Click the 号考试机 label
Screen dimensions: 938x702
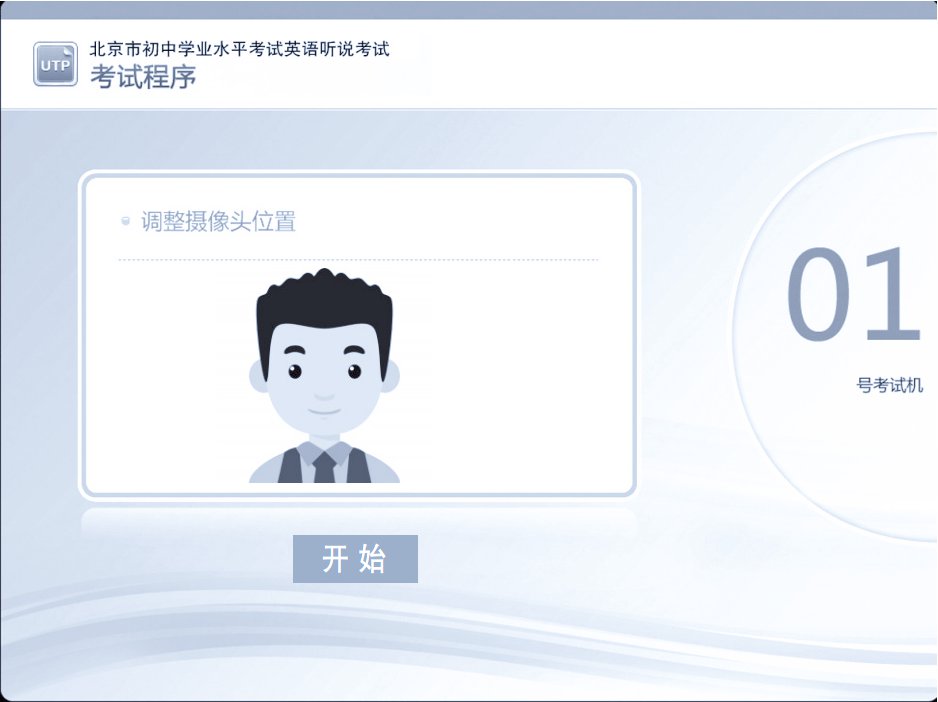890,385
